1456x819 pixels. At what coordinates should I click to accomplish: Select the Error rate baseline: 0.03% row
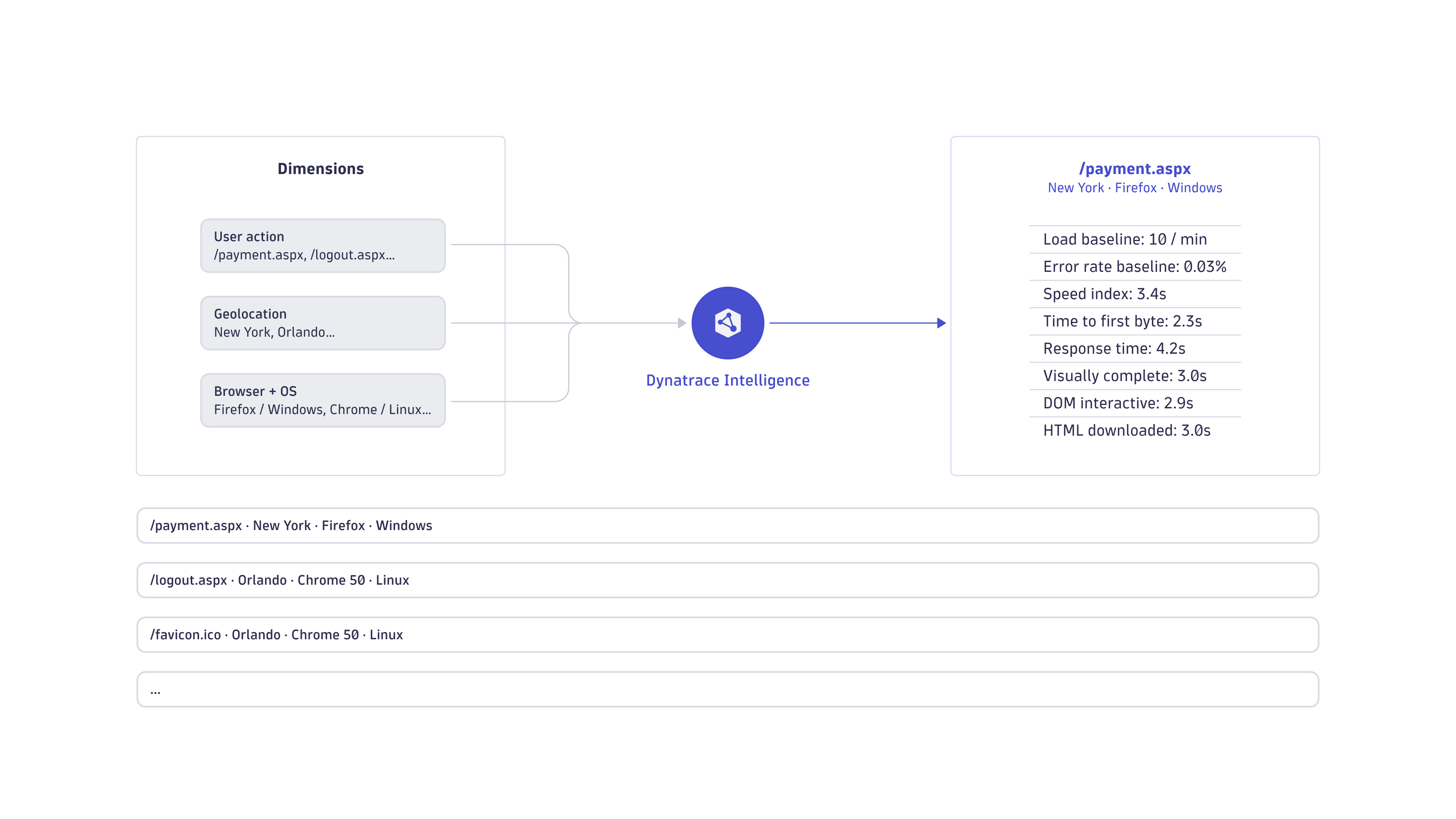pyautogui.click(x=1134, y=267)
